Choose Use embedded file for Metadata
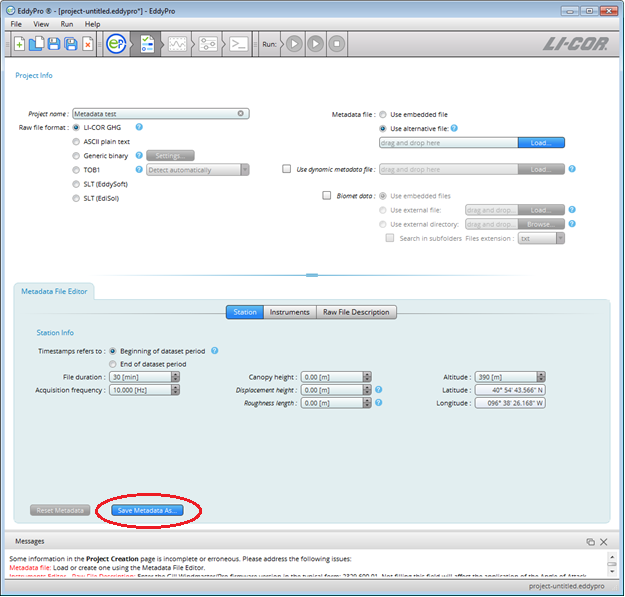This screenshot has width=625, height=597. coord(383,114)
